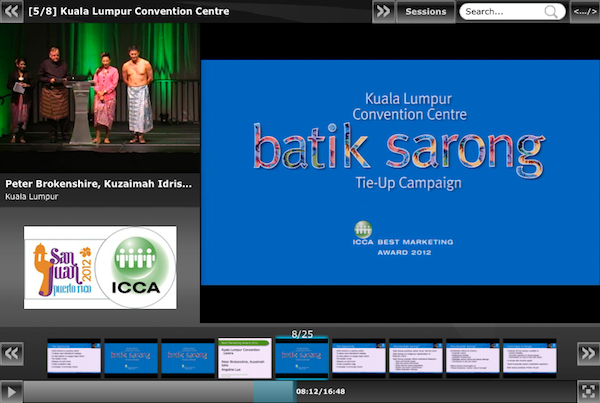The height and width of the screenshot is (403, 600).
Task: Click the speaker name Peter Brokenshire, Kuzaimah Idris
Action: click(98, 184)
